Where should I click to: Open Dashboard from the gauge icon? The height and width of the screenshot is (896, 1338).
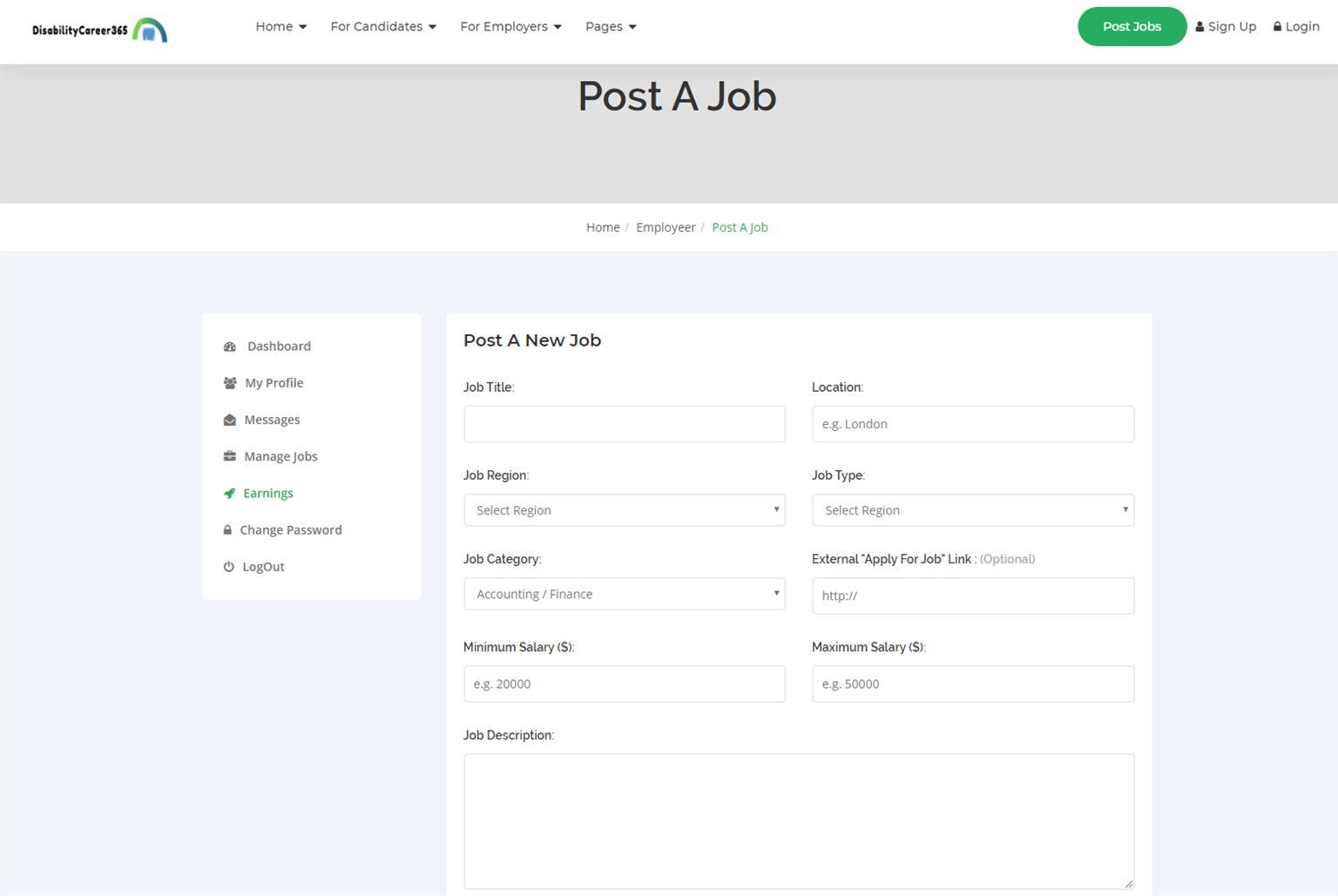click(230, 347)
